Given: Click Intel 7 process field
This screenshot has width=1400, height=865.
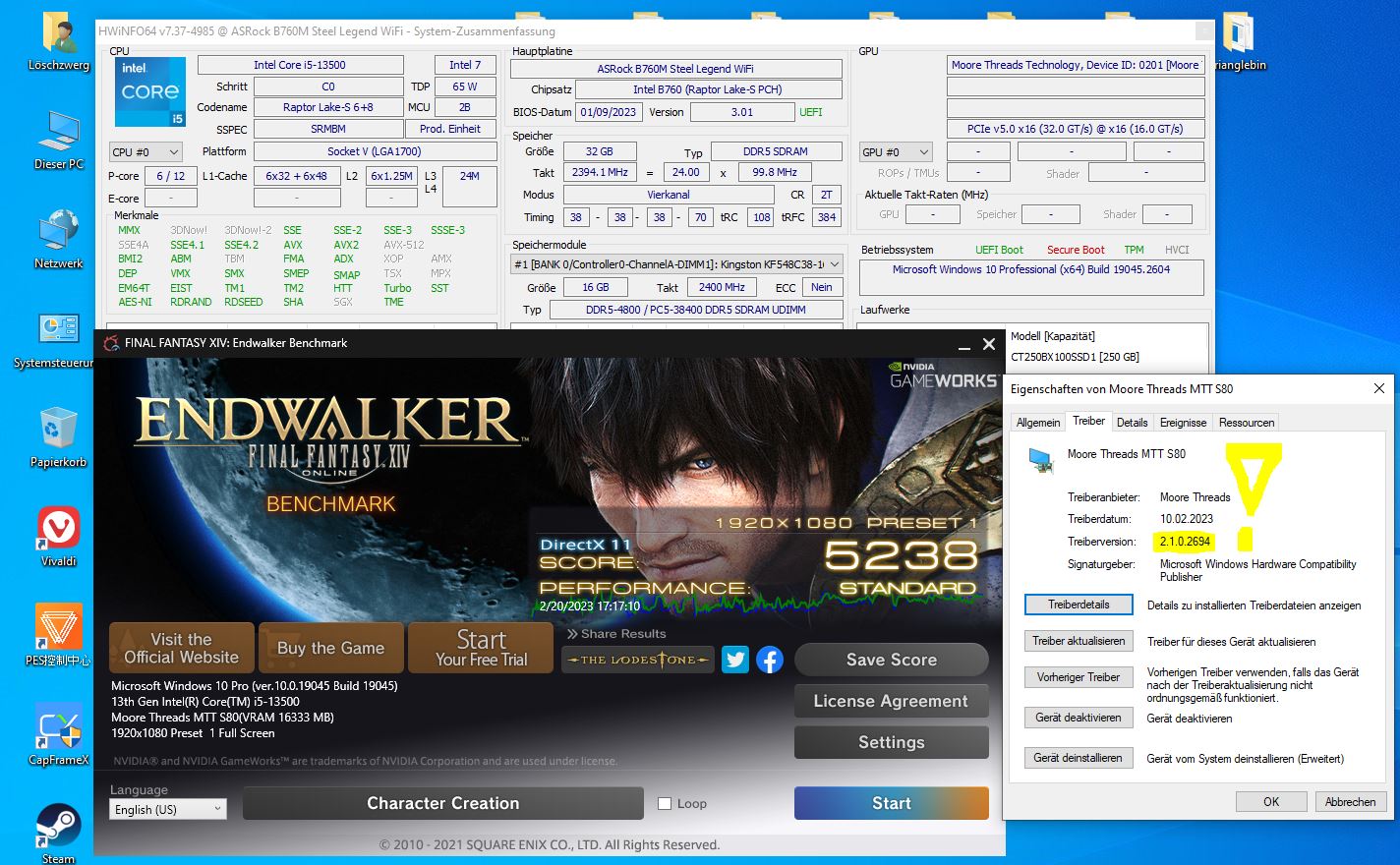Looking at the screenshot, I should click(465, 65).
